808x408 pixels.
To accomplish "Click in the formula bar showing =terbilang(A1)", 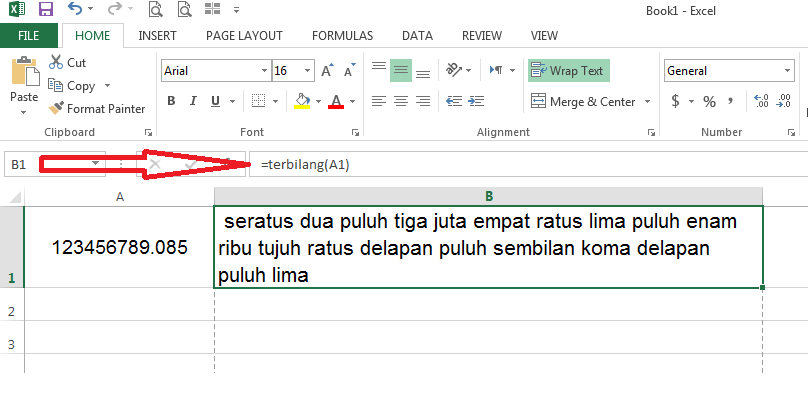I will (528, 165).
